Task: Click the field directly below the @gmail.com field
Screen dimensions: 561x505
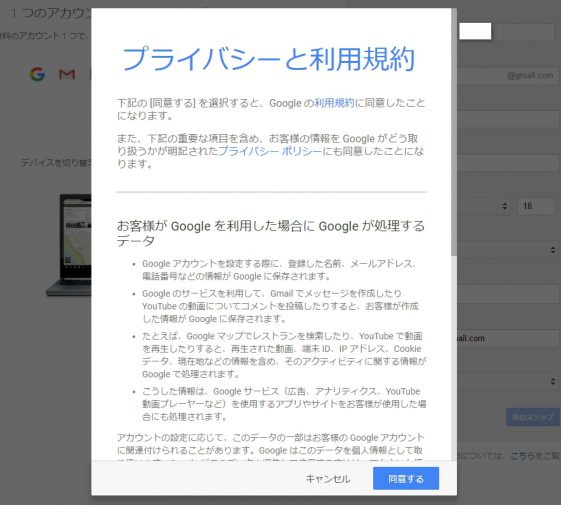Action: point(508,119)
